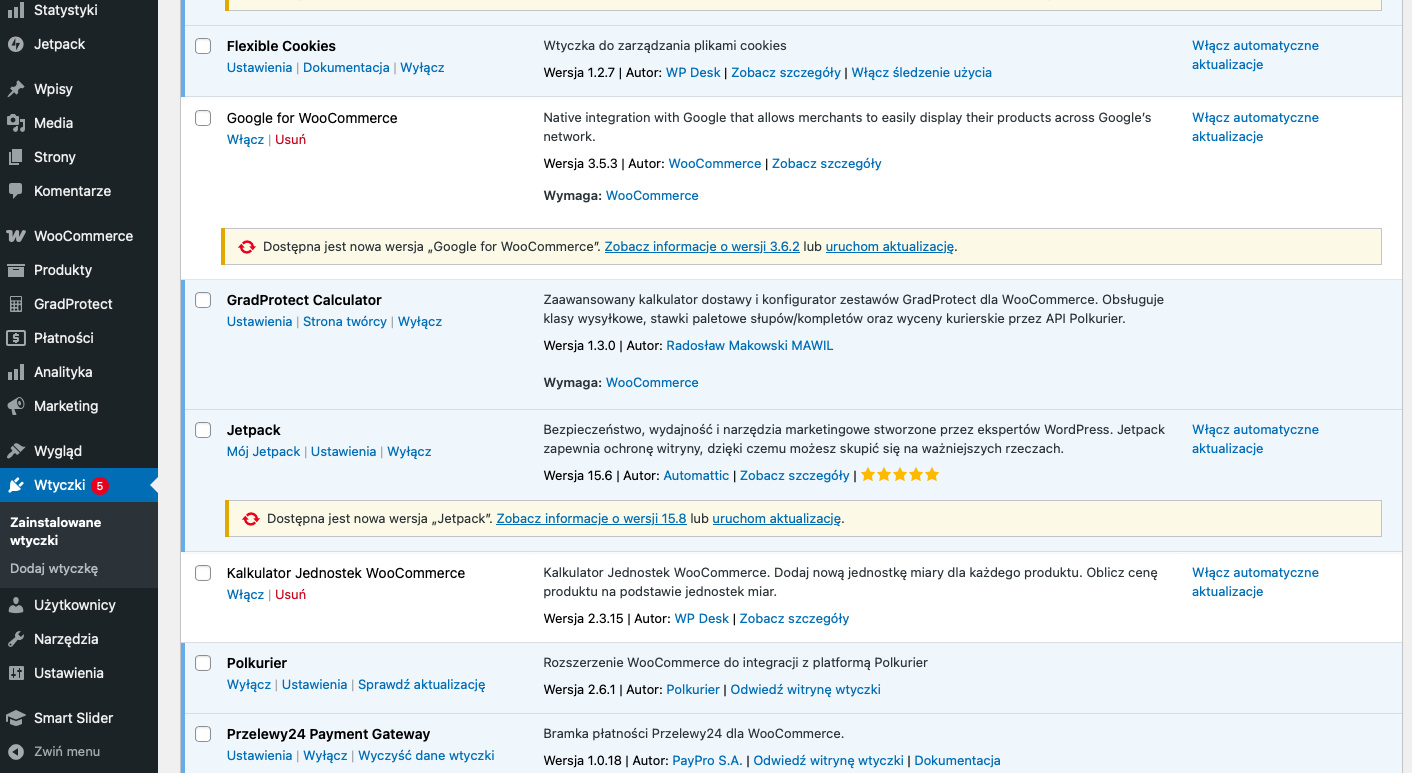Open the WooCommerce menu

79,236
